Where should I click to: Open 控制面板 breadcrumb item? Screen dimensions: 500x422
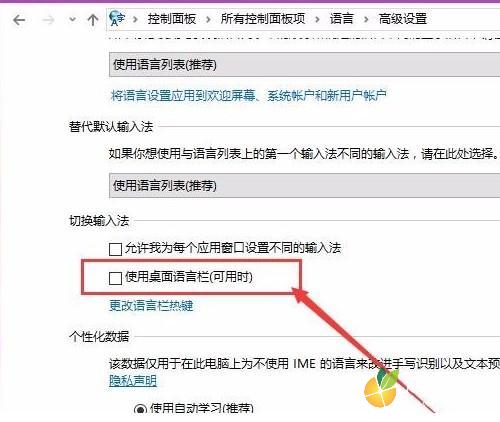click(x=172, y=19)
